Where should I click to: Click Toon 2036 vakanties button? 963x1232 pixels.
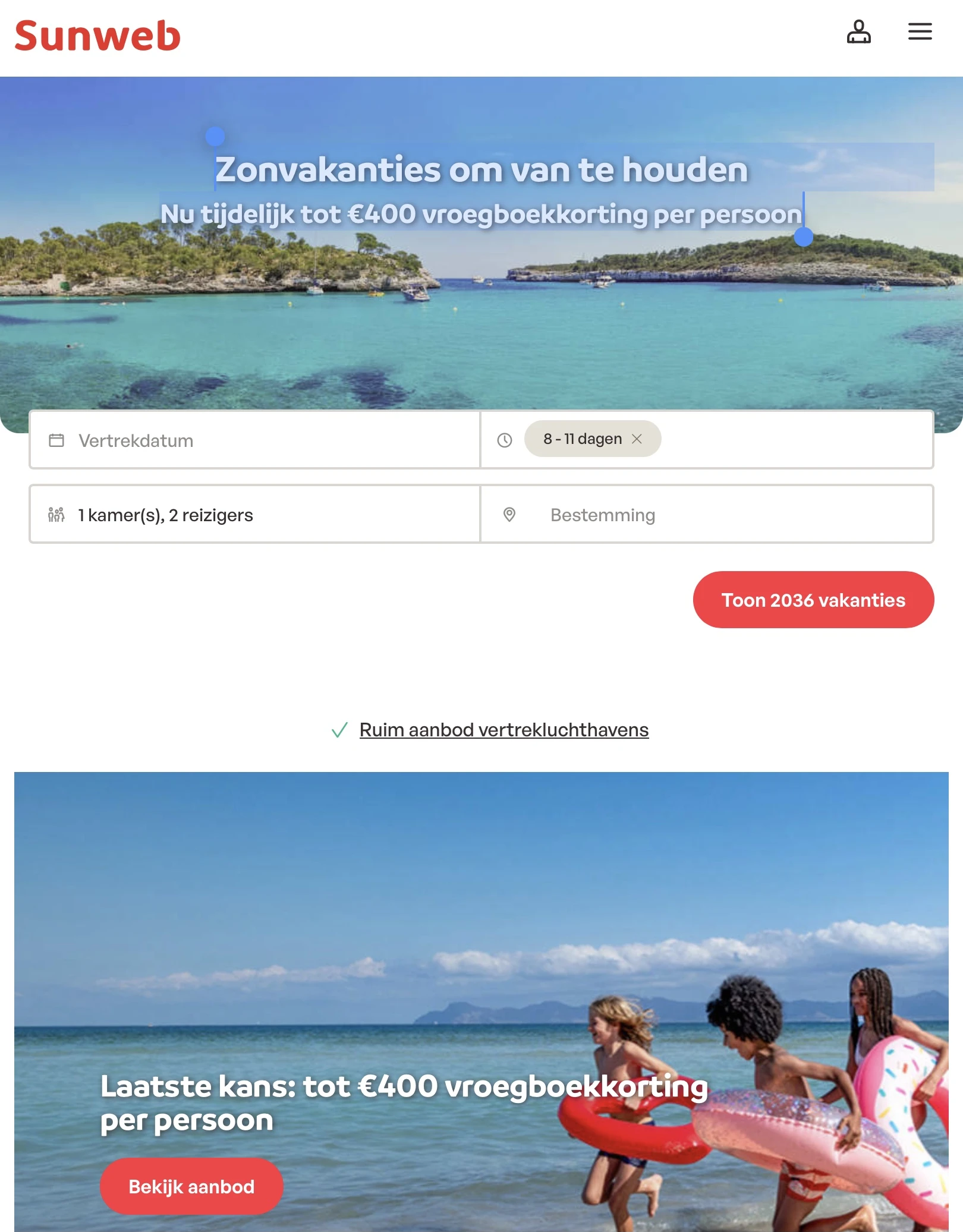813,600
